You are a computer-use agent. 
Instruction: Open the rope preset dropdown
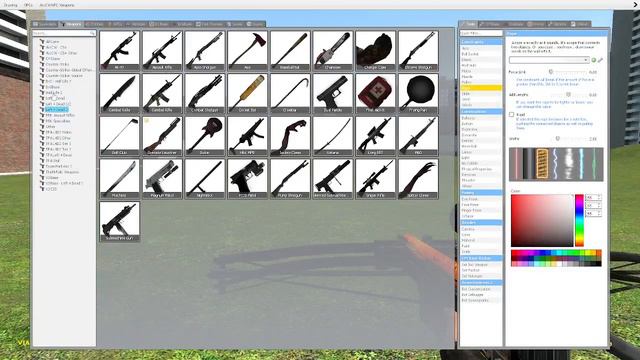(x=549, y=60)
